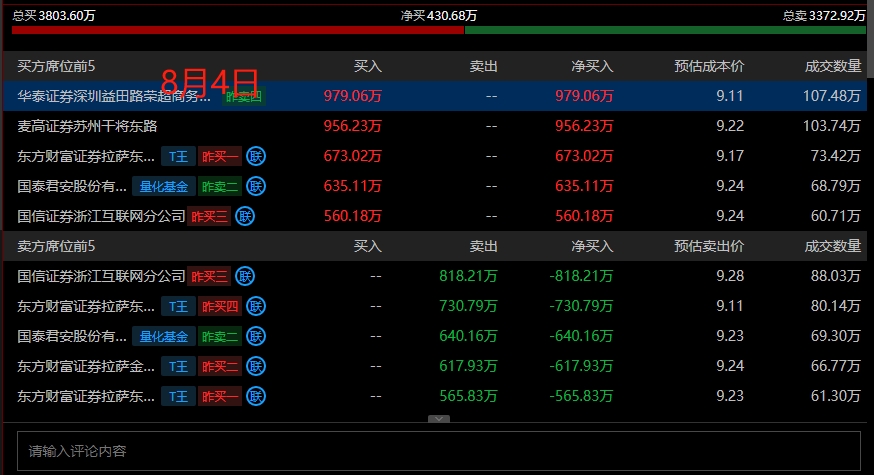Click 昨买二 tag in the 617.93万 seller row

pyautogui.click(x=220, y=367)
